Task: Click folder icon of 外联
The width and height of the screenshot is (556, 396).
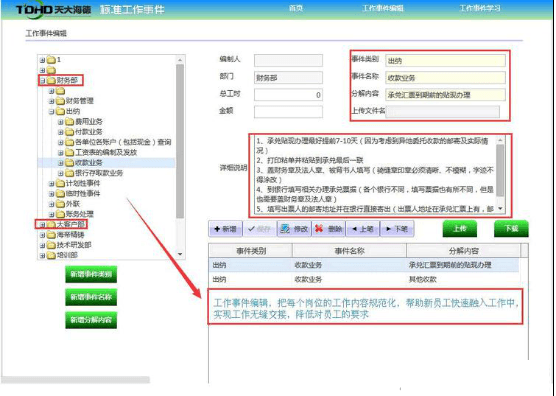Action: [61, 204]
